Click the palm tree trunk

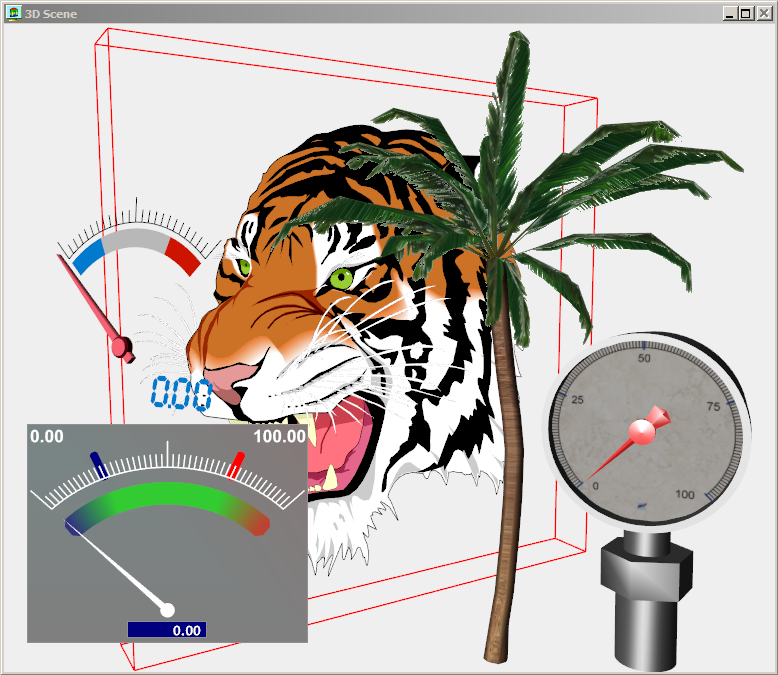click(505, 450)
